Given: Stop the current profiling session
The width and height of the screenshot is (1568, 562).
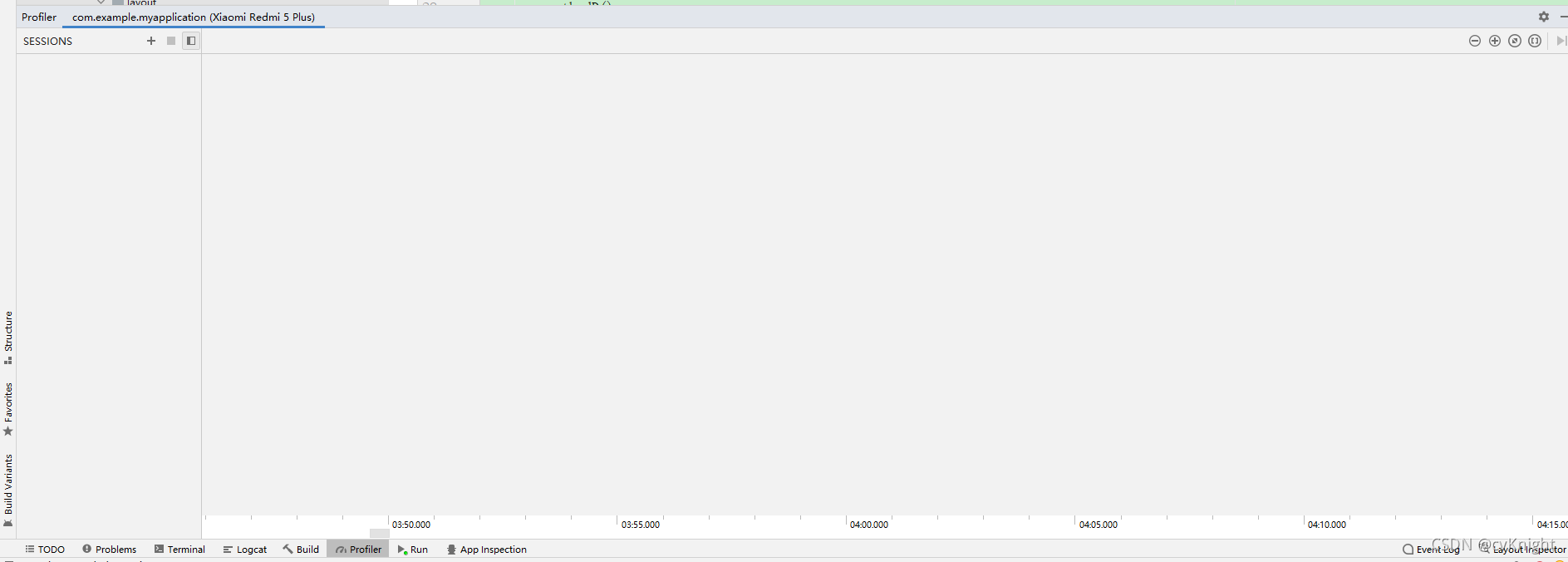Looking at the screenshot, I should (x=171, y=41).
